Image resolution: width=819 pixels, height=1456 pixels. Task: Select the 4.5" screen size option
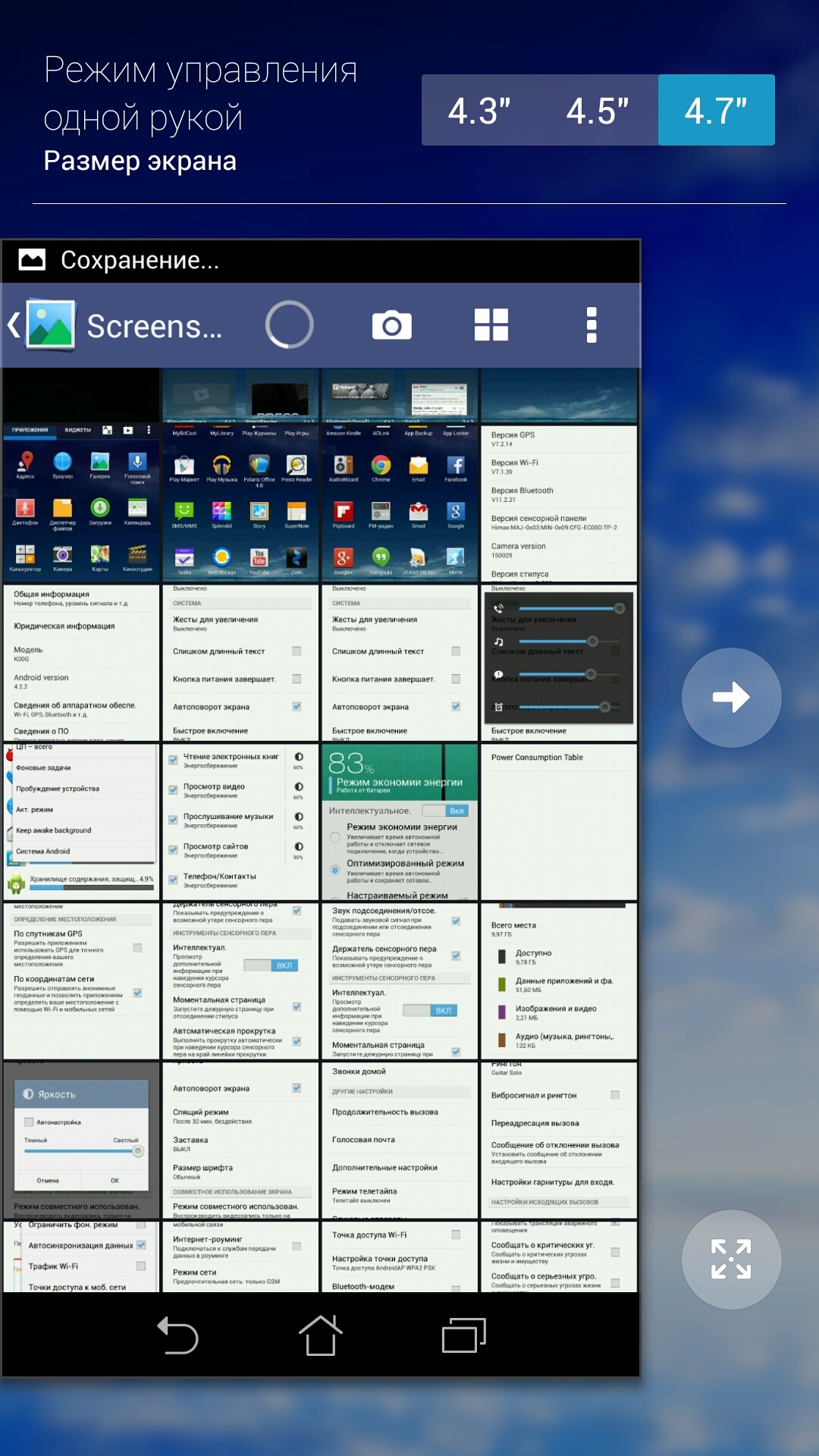tap(598, 111)
